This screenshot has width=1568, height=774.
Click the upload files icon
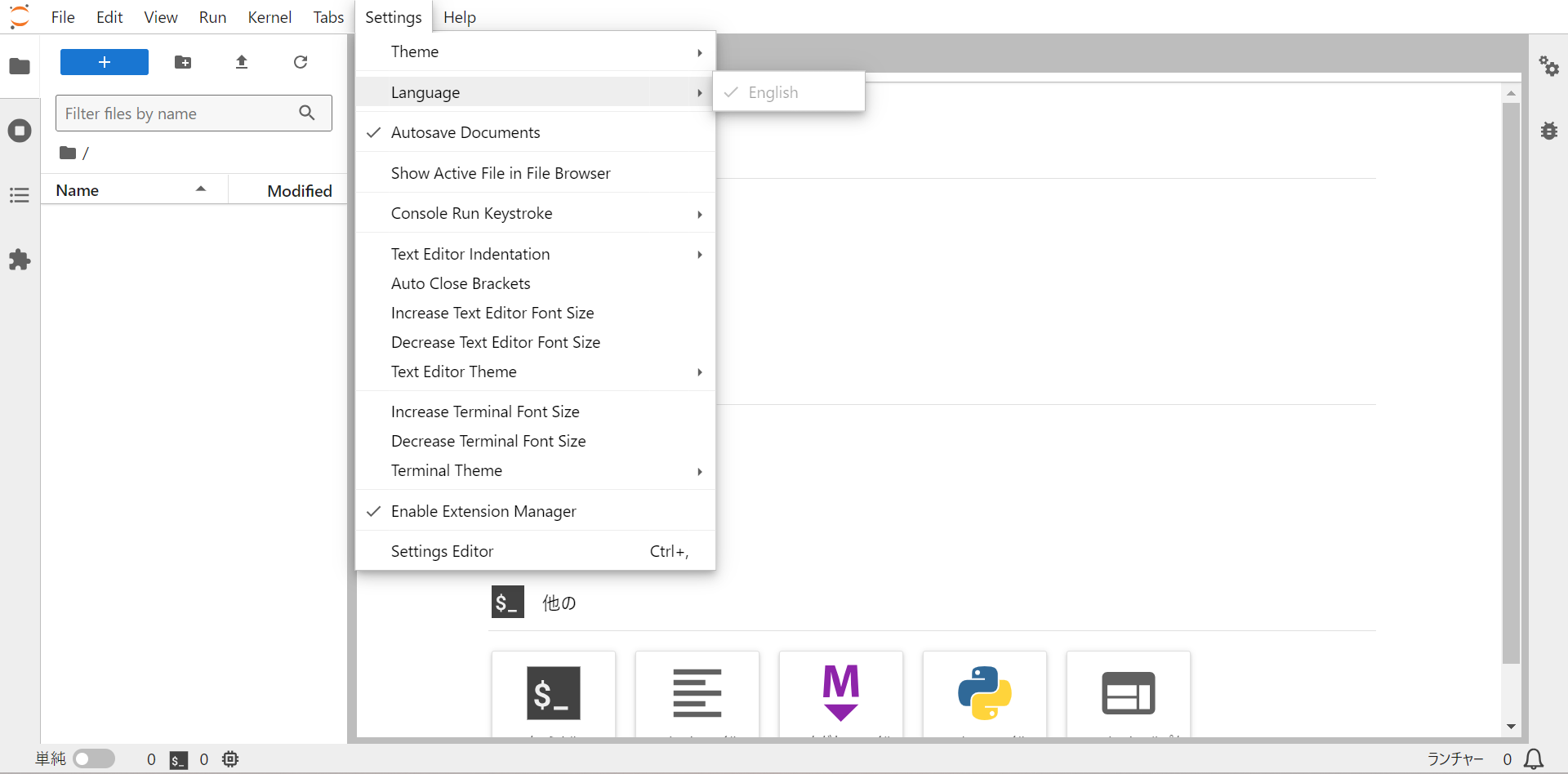pos(242,62)
